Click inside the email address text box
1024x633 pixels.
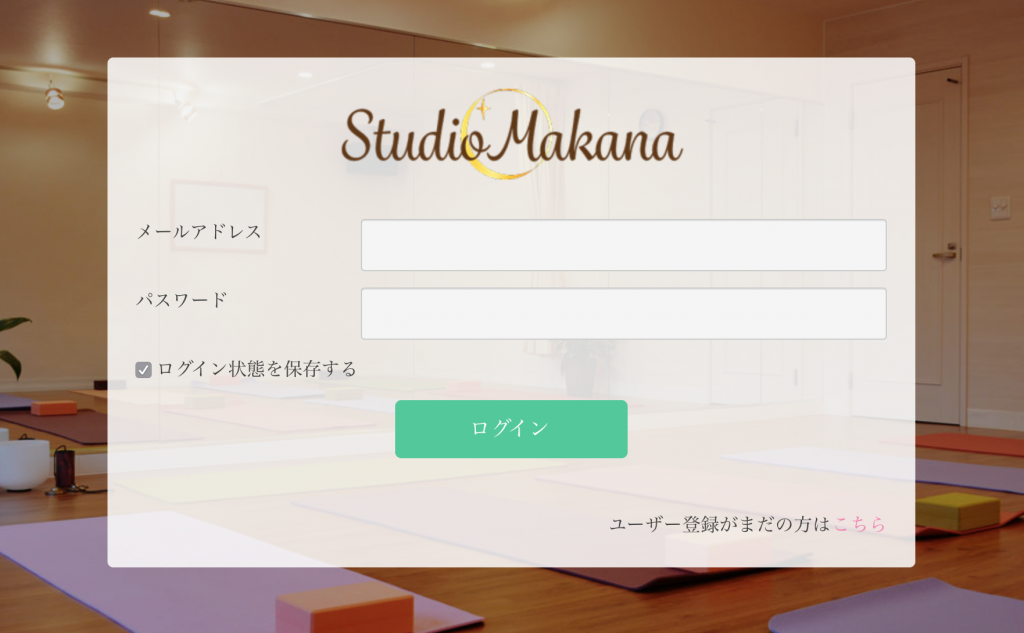pyautogui.click(x=624, y=245)
